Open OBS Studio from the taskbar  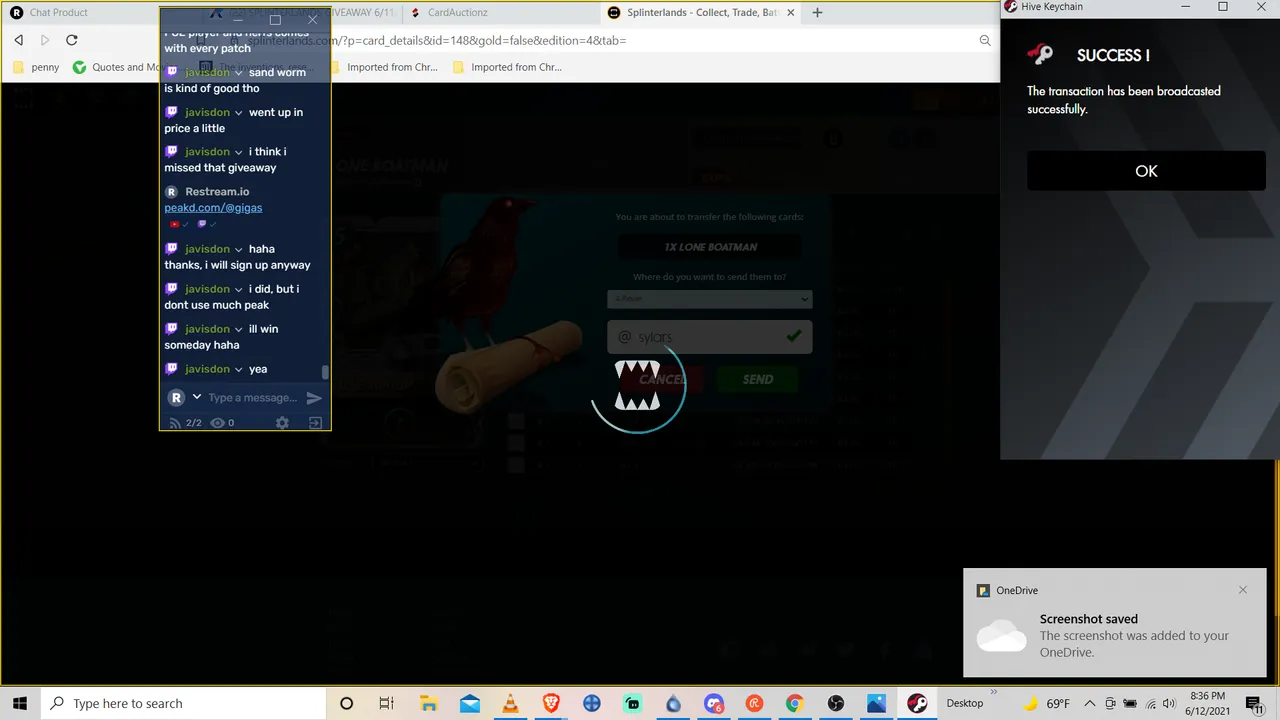835,703
